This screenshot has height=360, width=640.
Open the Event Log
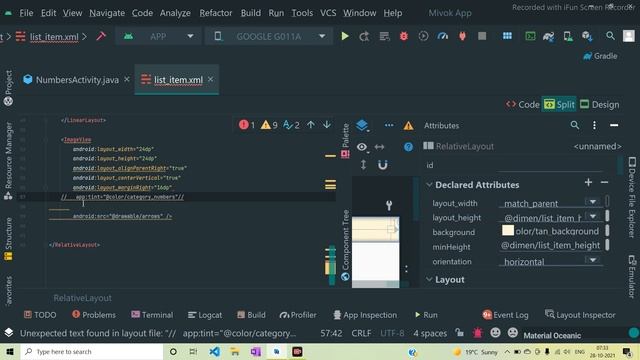pos(505,315)
